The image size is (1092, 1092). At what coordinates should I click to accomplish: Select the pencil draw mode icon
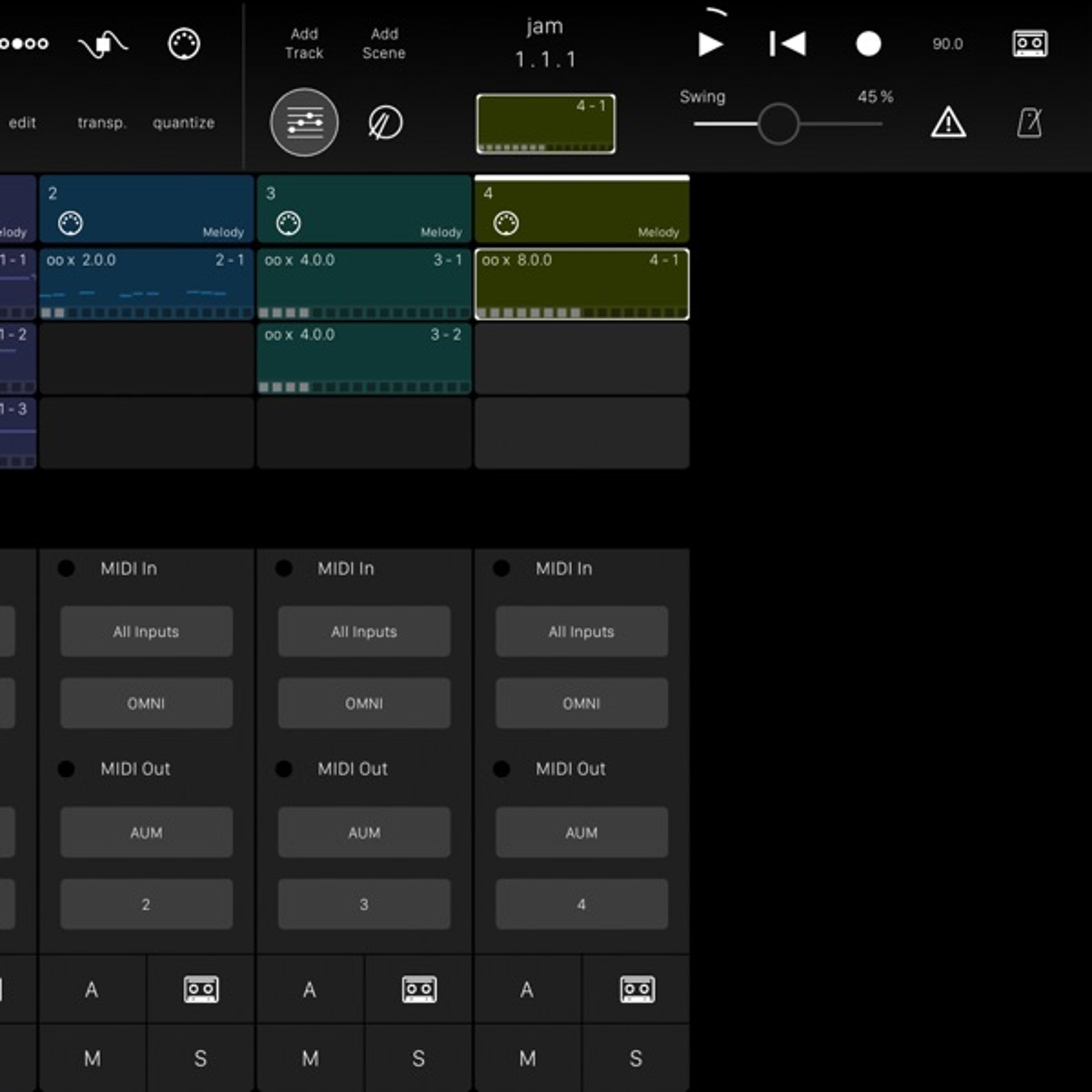point(385,123)
